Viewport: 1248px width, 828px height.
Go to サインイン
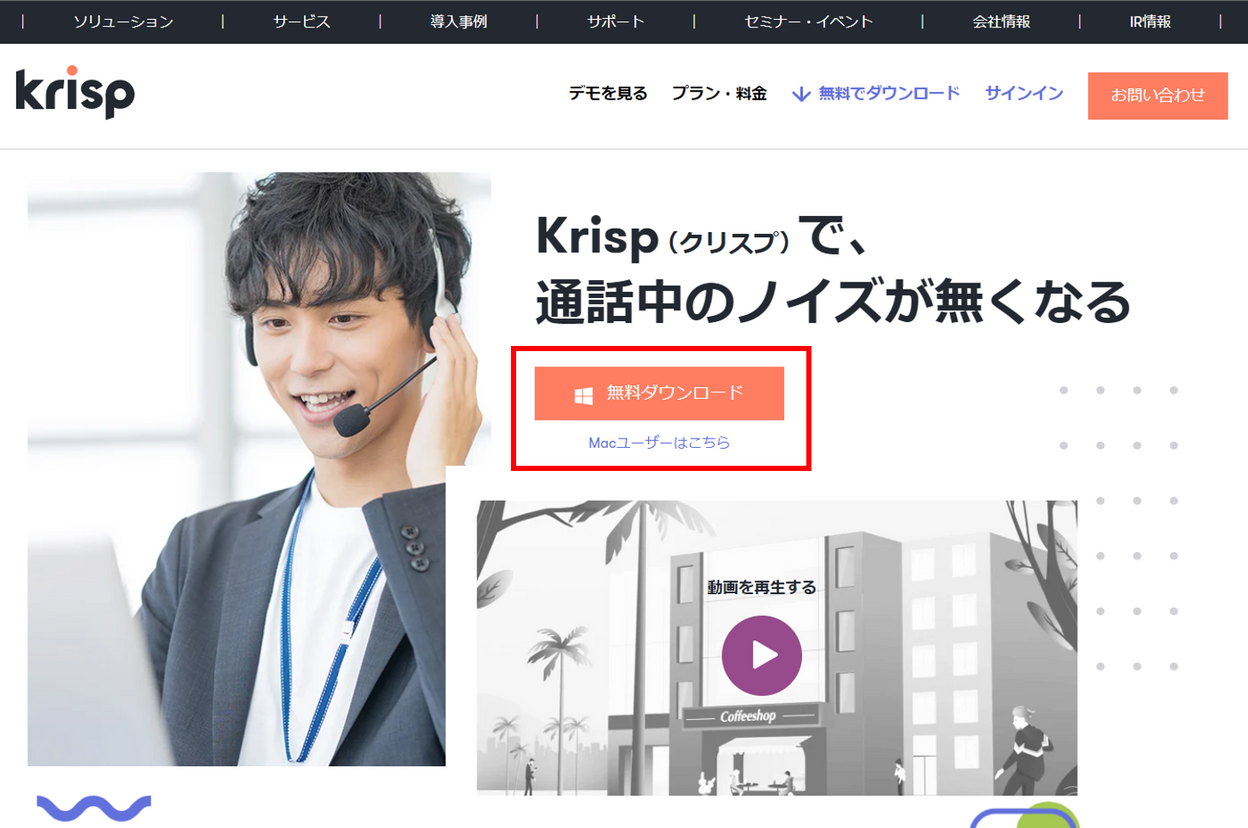tap(1024, 93)
